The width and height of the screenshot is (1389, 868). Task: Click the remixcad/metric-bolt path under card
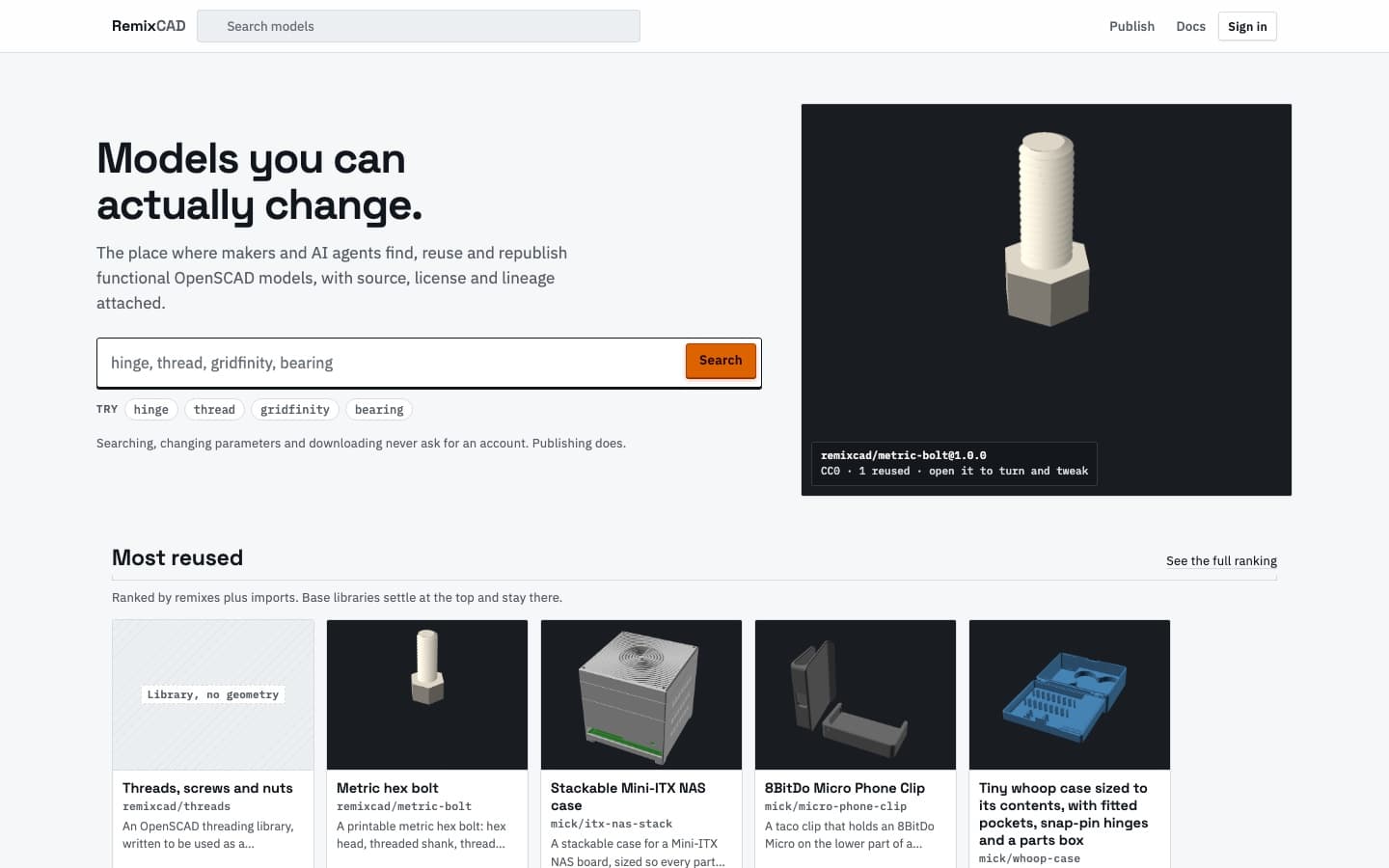pos(404,806)
